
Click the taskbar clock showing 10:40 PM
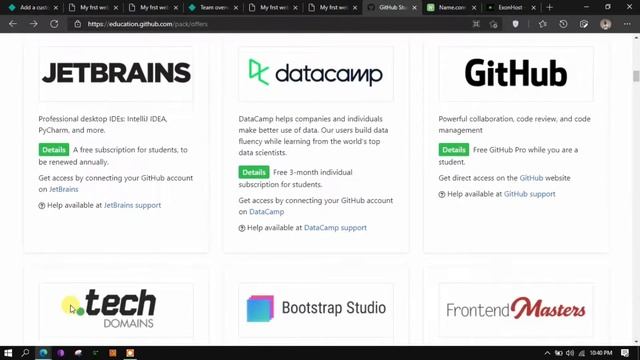[601, 353]
